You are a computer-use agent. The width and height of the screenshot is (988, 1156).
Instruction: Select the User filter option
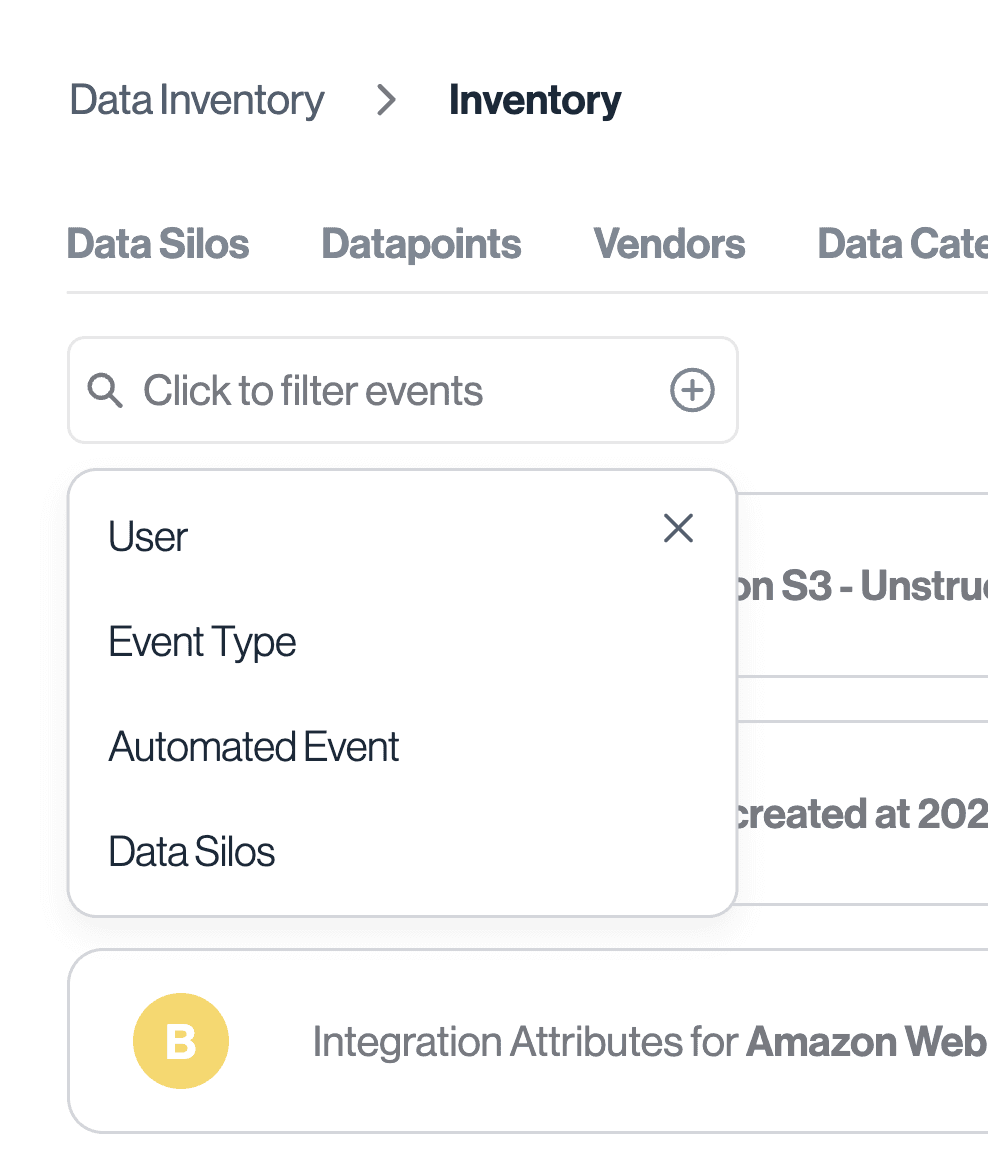tap(147, 536)
